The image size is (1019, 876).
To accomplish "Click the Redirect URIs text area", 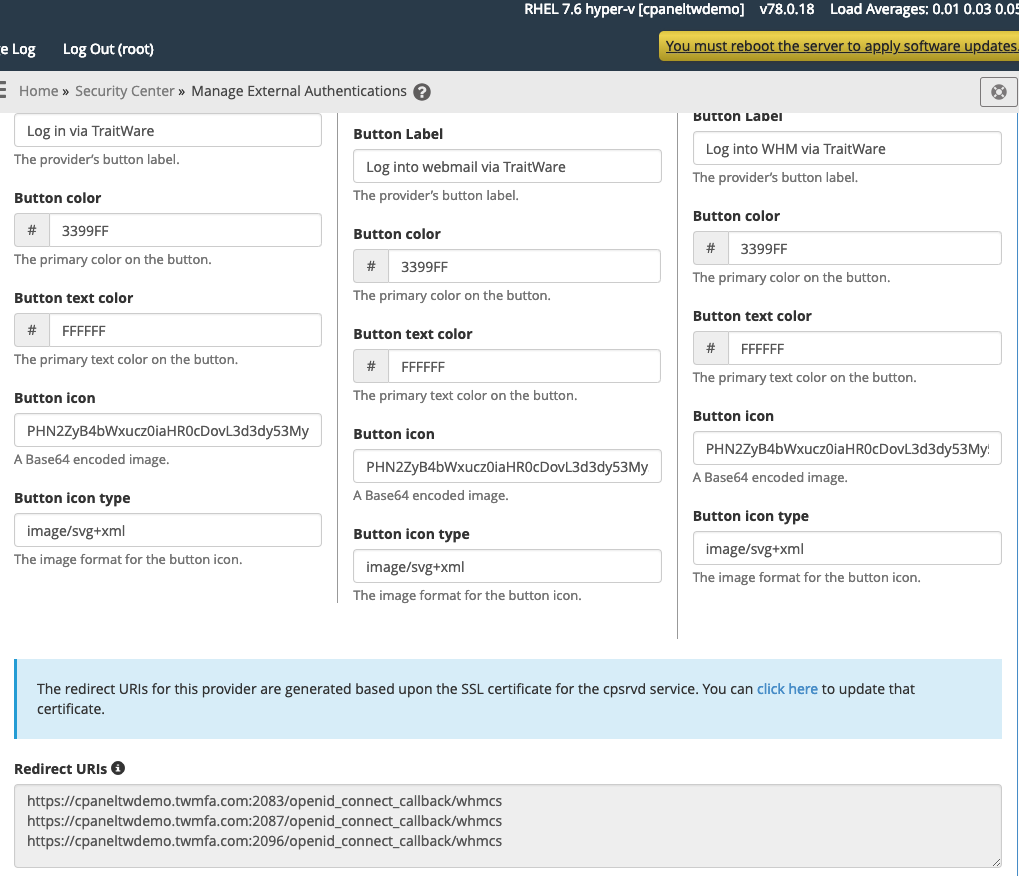I will click(x=508, y=826).
